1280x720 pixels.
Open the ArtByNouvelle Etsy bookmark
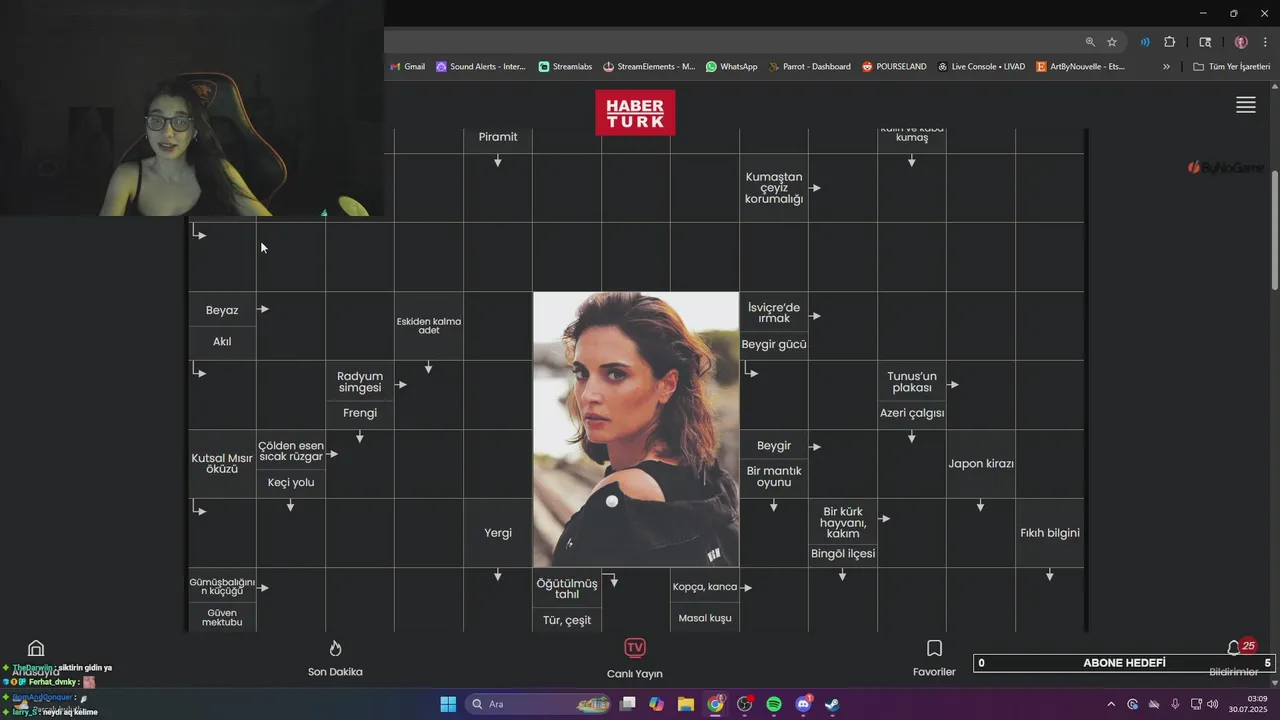coord(1081,67)
